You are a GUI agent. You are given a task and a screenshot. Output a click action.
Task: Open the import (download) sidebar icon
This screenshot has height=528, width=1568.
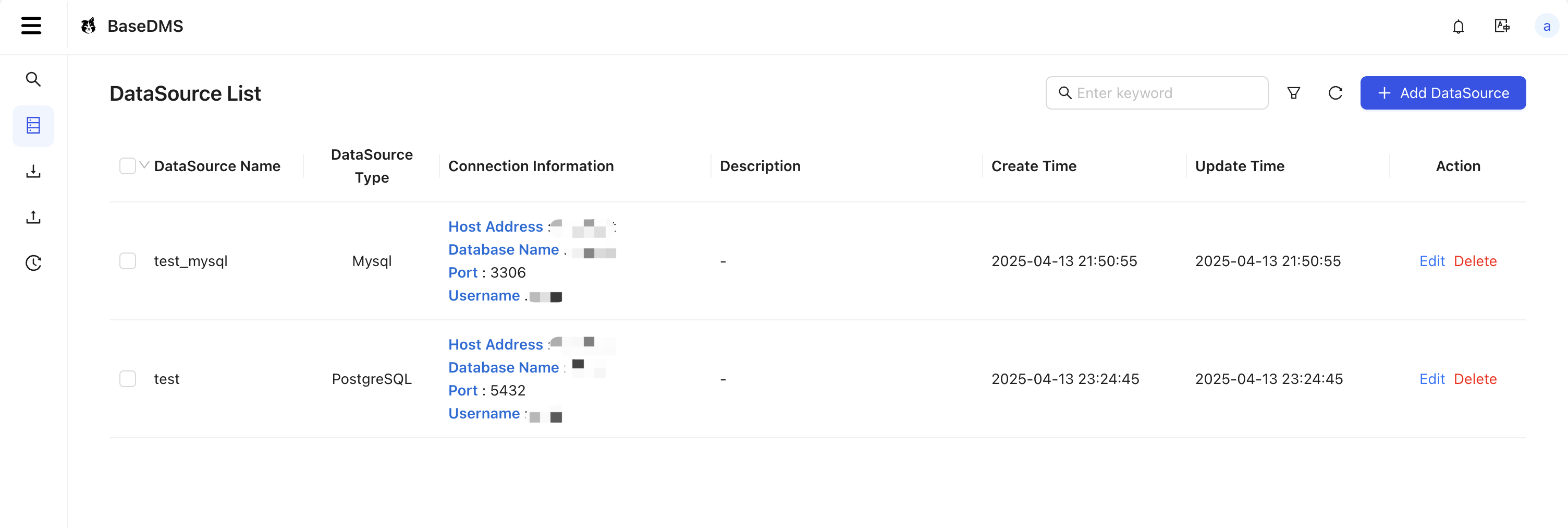(33, 171)
